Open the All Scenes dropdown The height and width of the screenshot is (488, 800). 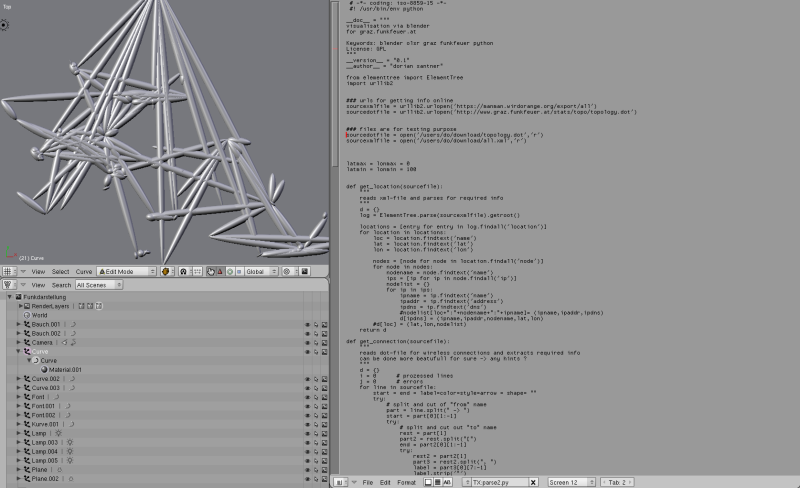coord(97,285)
